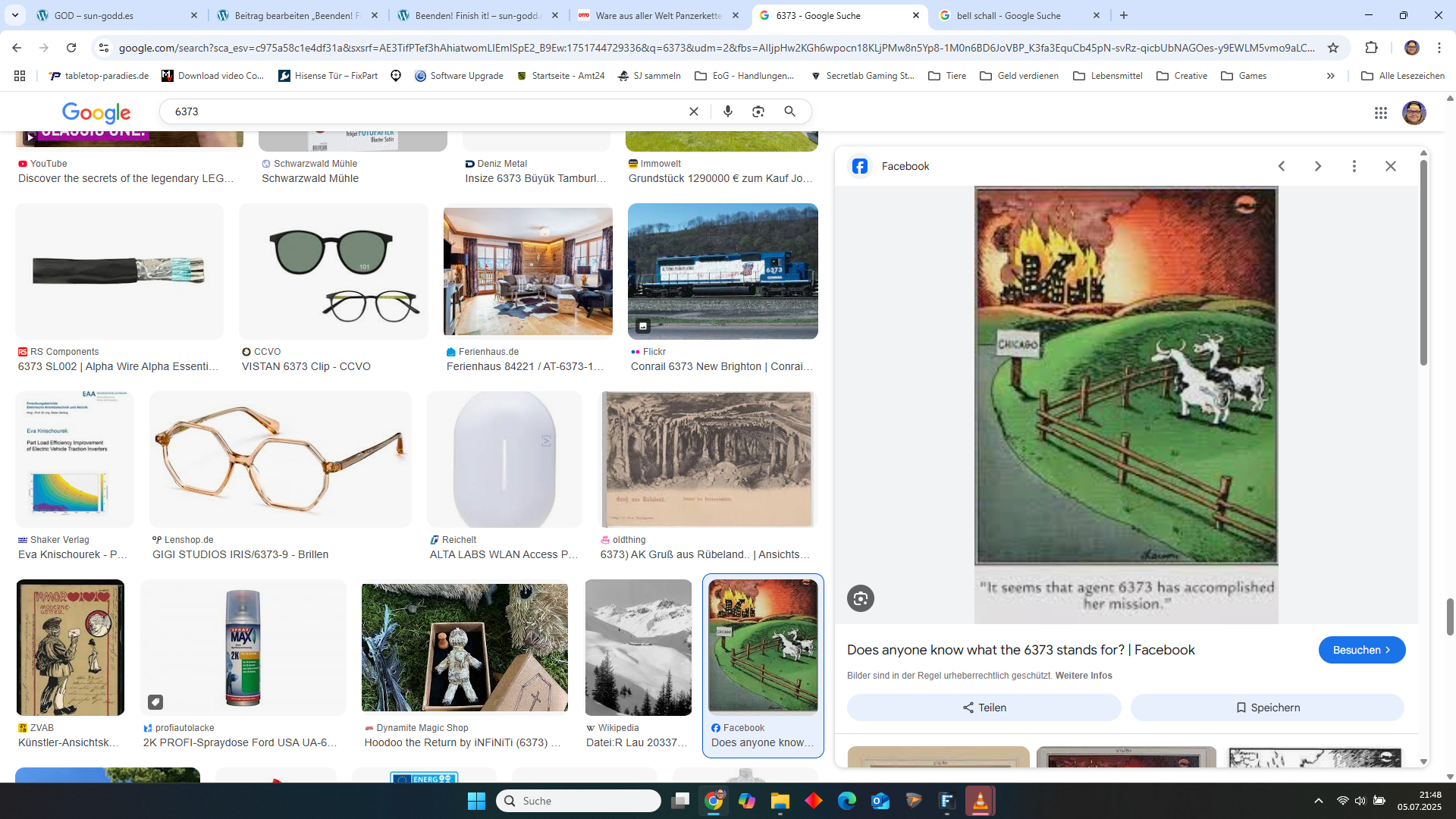
Task: Open Google Lens image search icon
Action: click(758, 111)
